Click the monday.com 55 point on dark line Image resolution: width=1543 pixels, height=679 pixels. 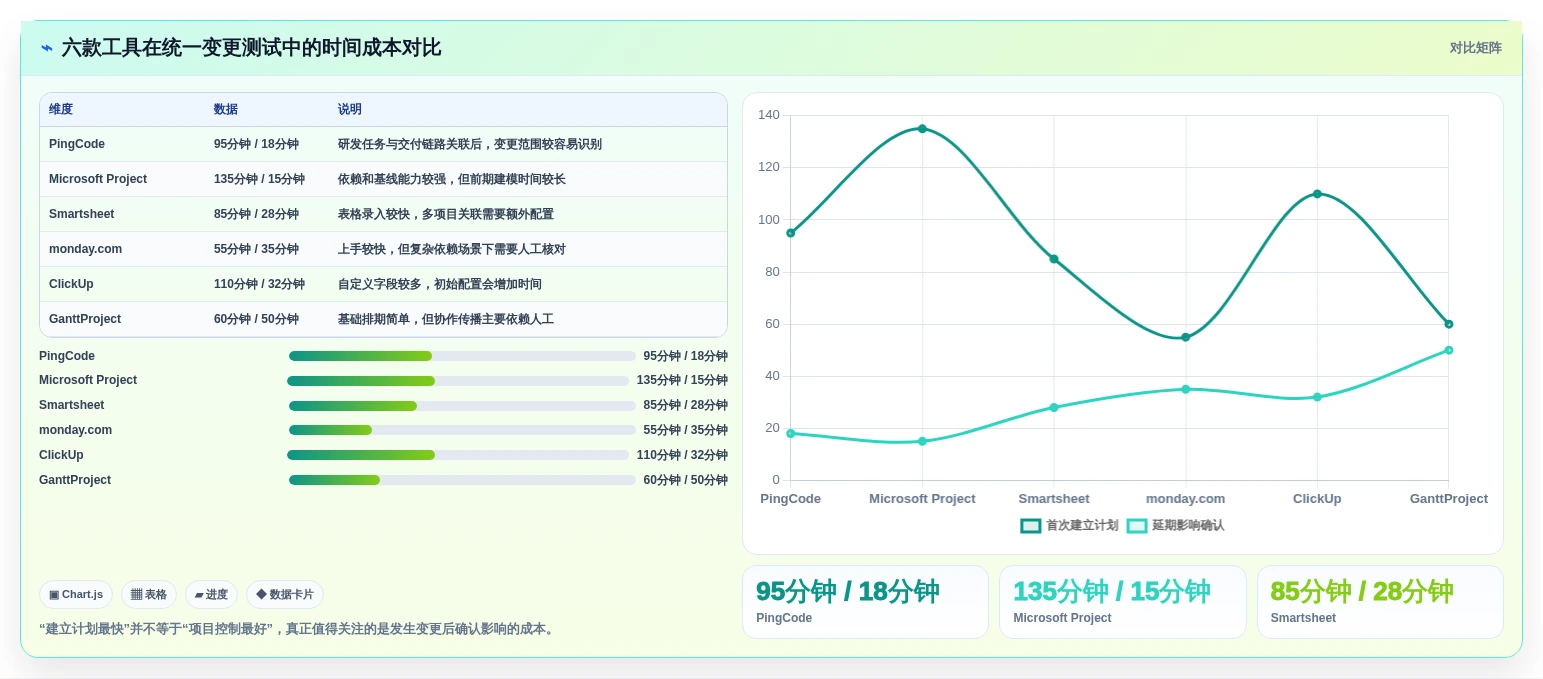1185,337
